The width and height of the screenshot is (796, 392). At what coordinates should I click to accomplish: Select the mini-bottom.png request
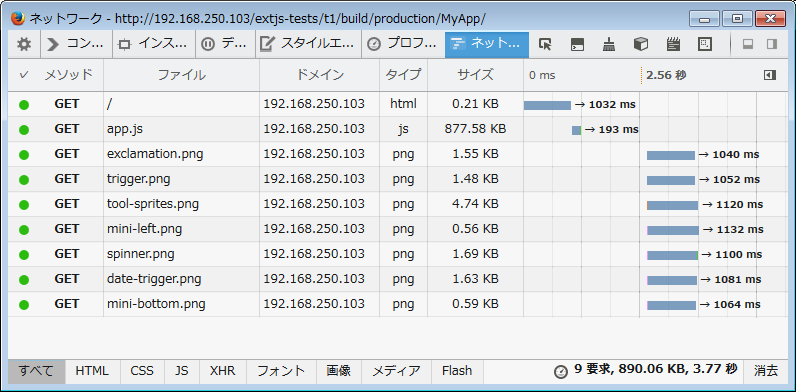tap(397, 304)
